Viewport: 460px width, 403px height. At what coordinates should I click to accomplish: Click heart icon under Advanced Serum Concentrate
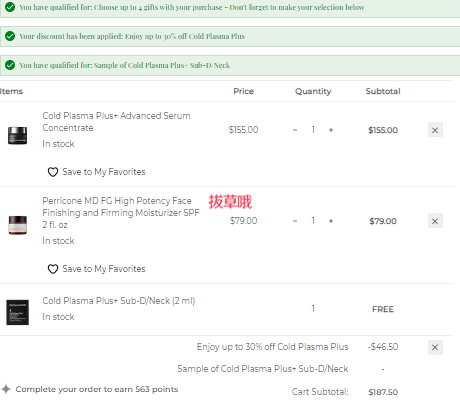(x=53, y=172)
